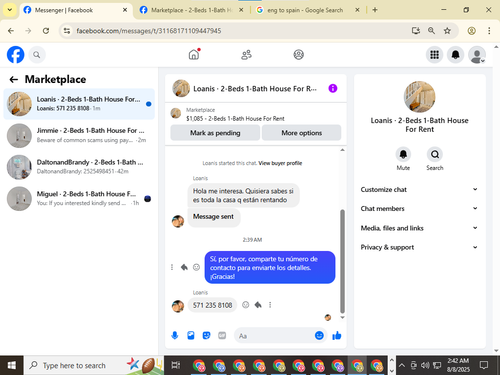Open the volume control in system tray

coord(425,365)
